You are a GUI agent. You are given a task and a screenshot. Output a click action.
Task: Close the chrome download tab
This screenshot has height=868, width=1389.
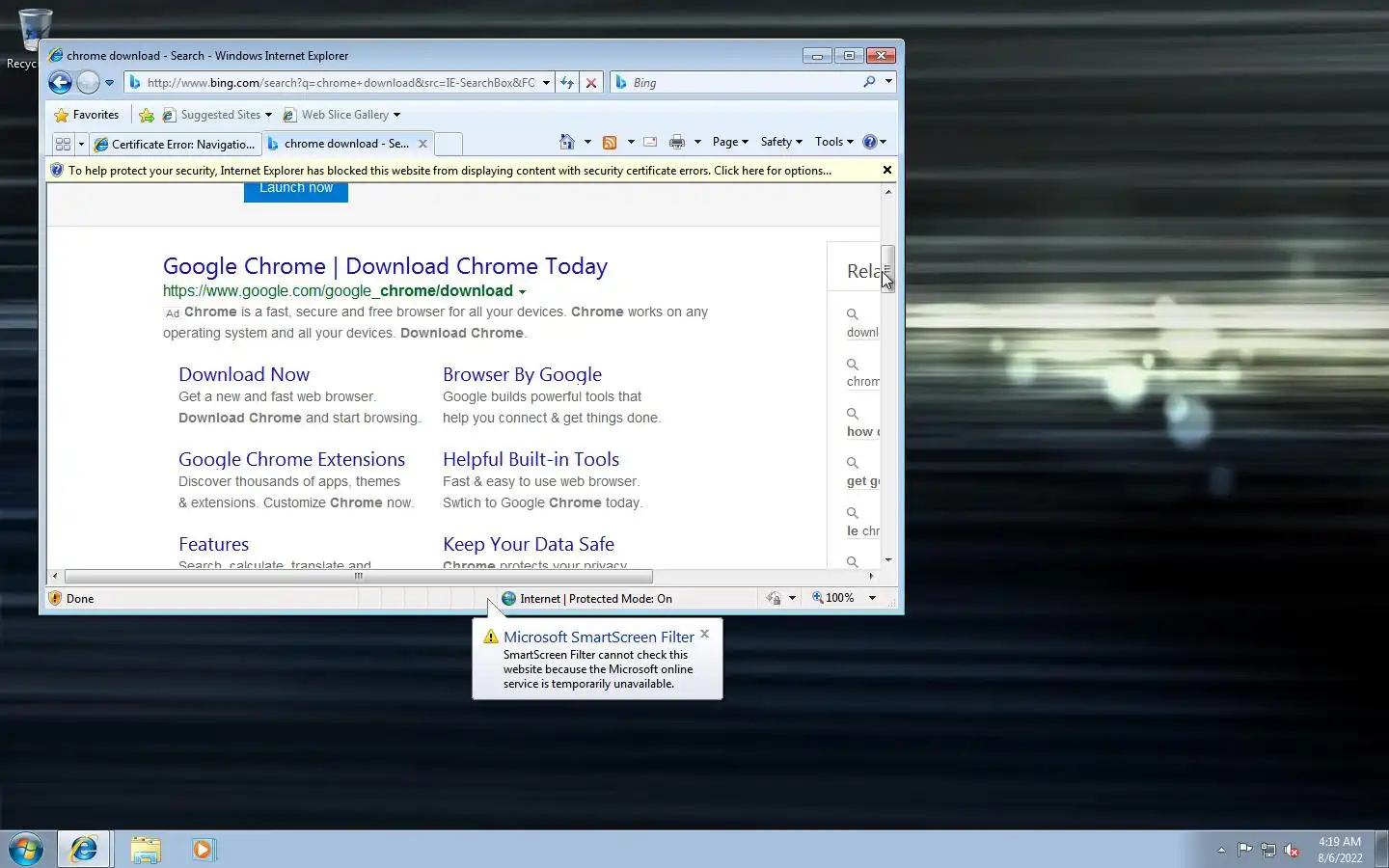click(x=422, y=144)
